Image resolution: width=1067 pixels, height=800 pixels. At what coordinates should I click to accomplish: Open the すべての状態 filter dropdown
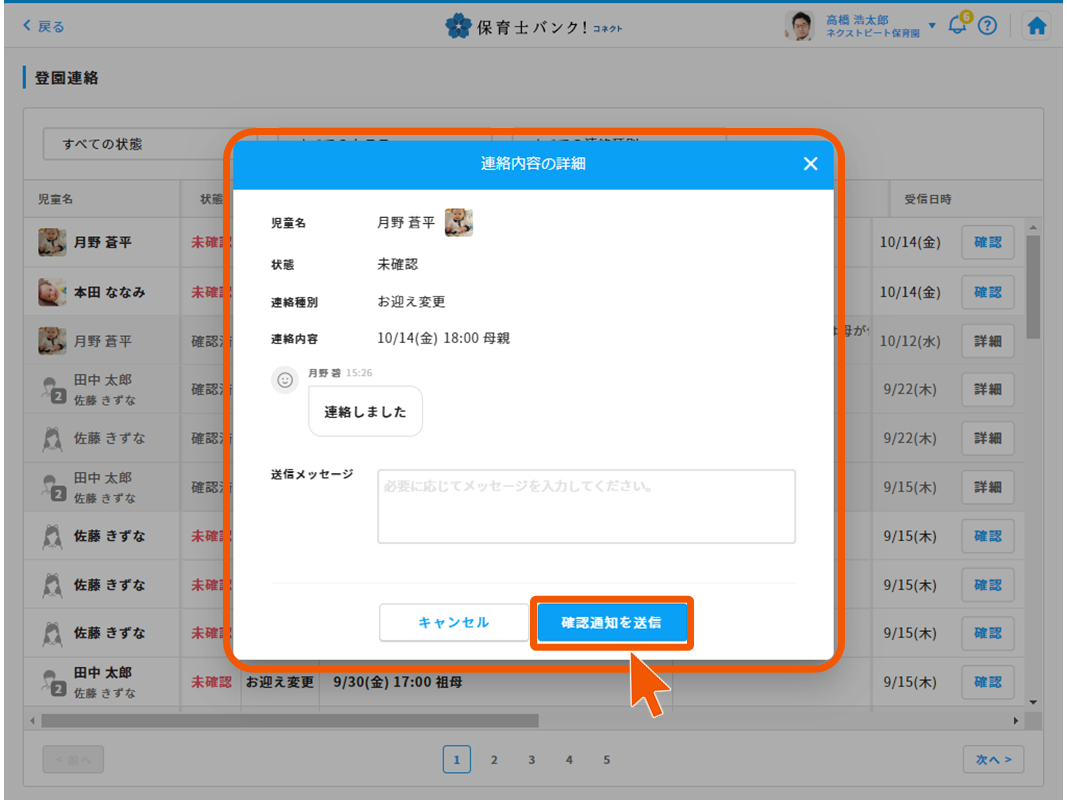140,144
